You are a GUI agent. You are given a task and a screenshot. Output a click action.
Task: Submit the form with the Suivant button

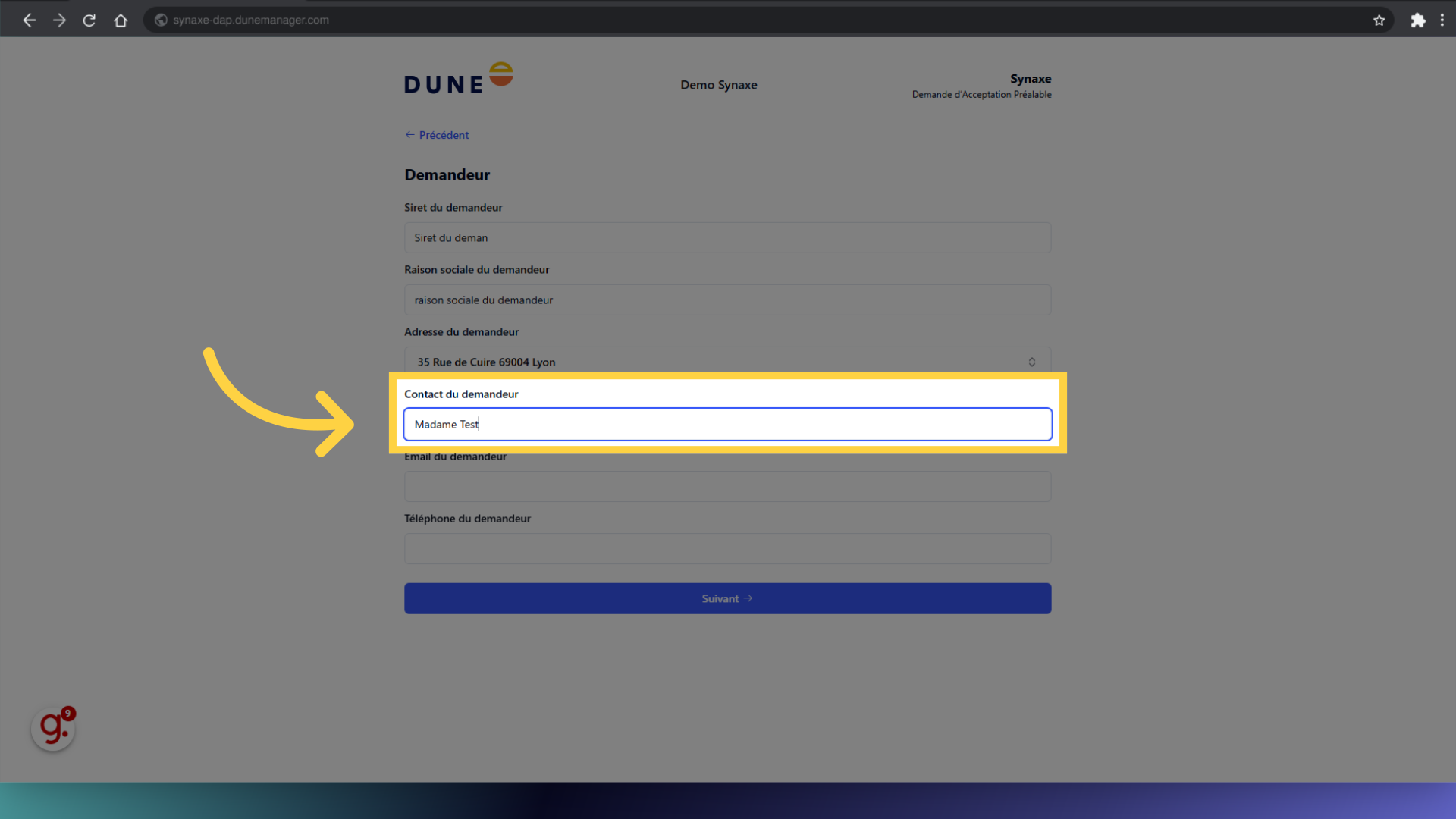click(726, 598)
